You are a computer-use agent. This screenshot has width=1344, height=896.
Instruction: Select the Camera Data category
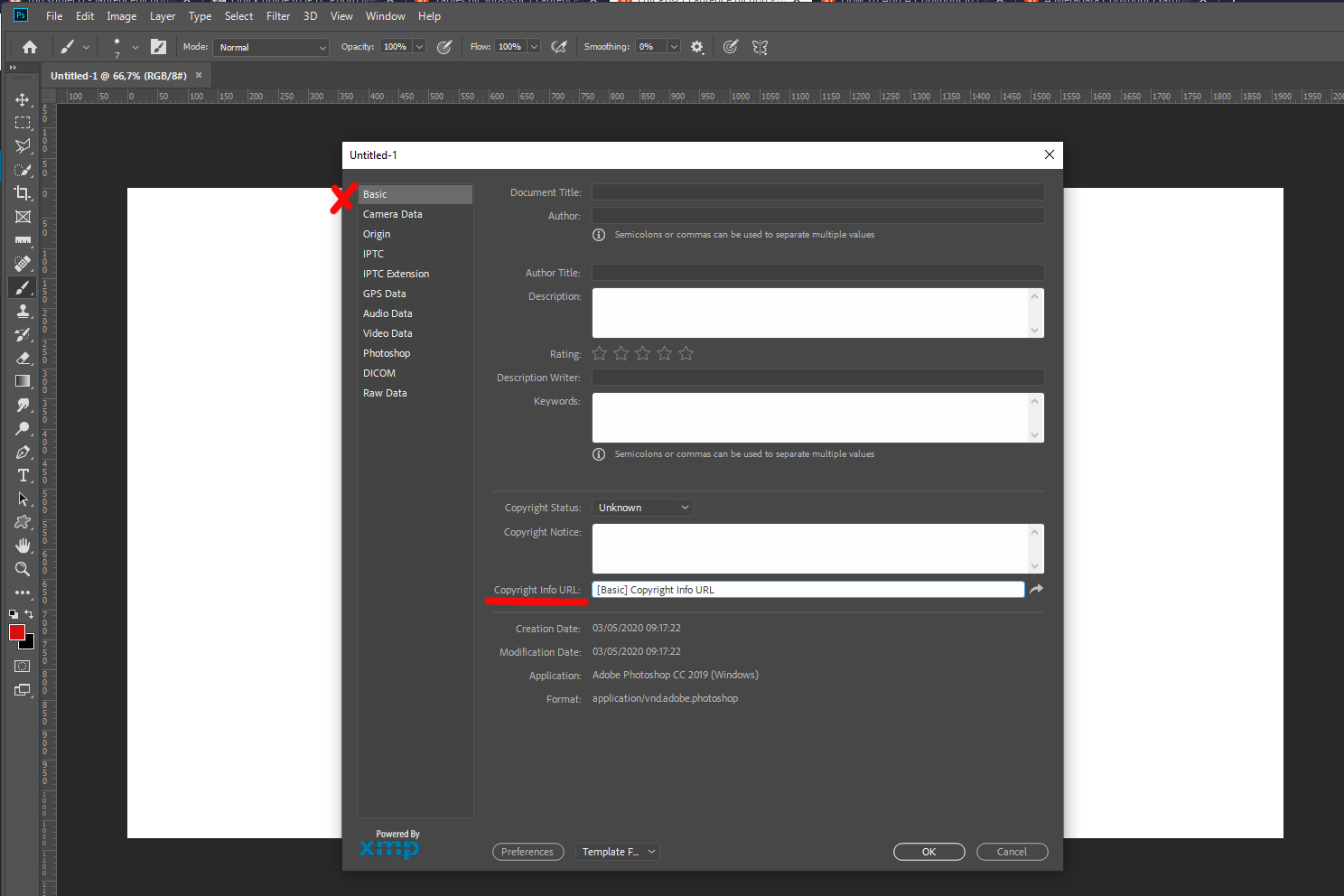415,214
